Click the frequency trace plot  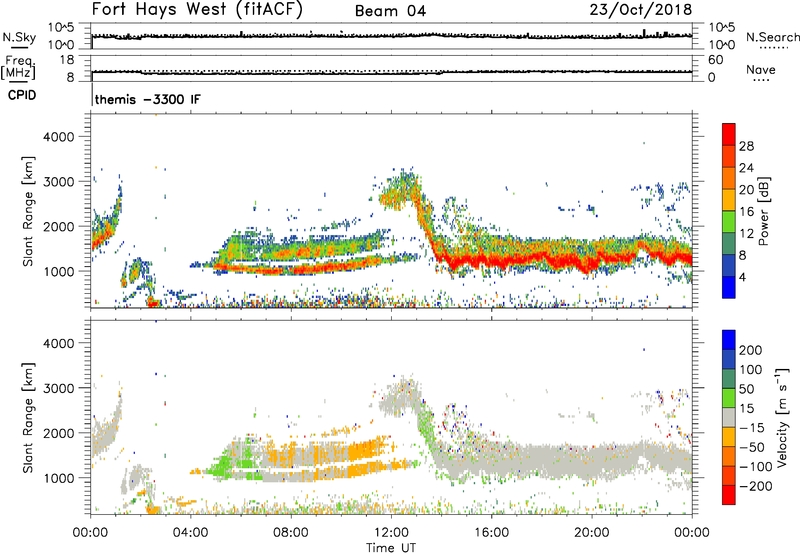[391, 68]
